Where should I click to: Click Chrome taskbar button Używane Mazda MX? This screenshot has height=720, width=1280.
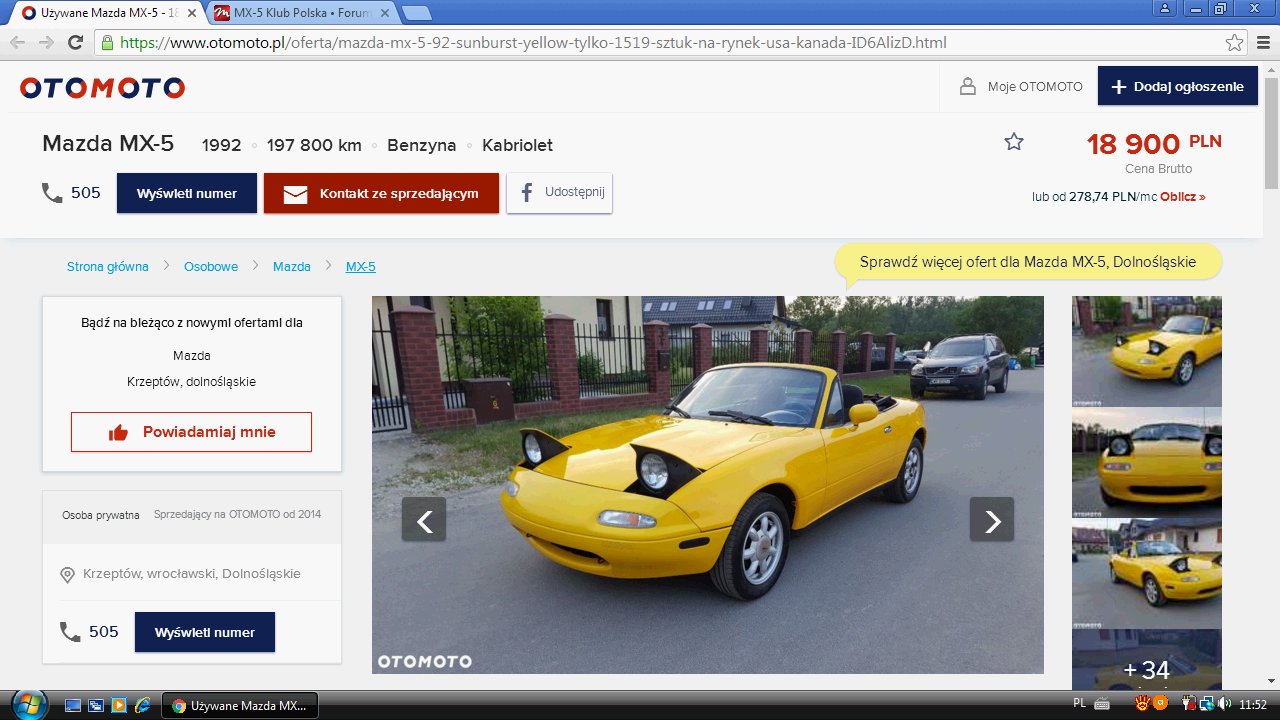coord(240,705)
